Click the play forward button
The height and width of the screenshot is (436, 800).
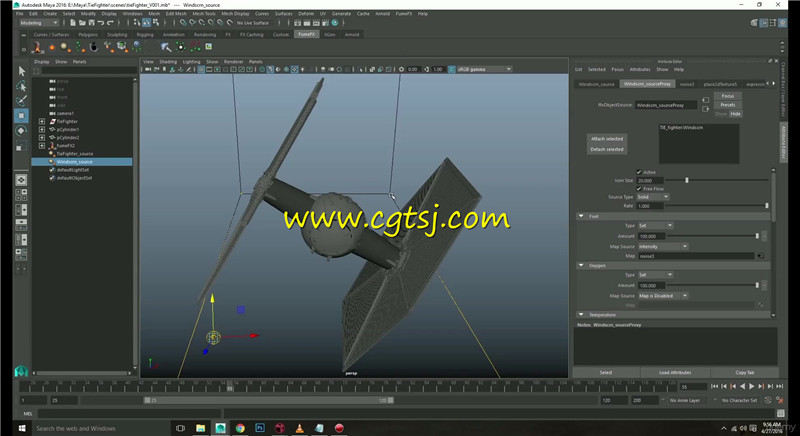click(x=752, y=387)
